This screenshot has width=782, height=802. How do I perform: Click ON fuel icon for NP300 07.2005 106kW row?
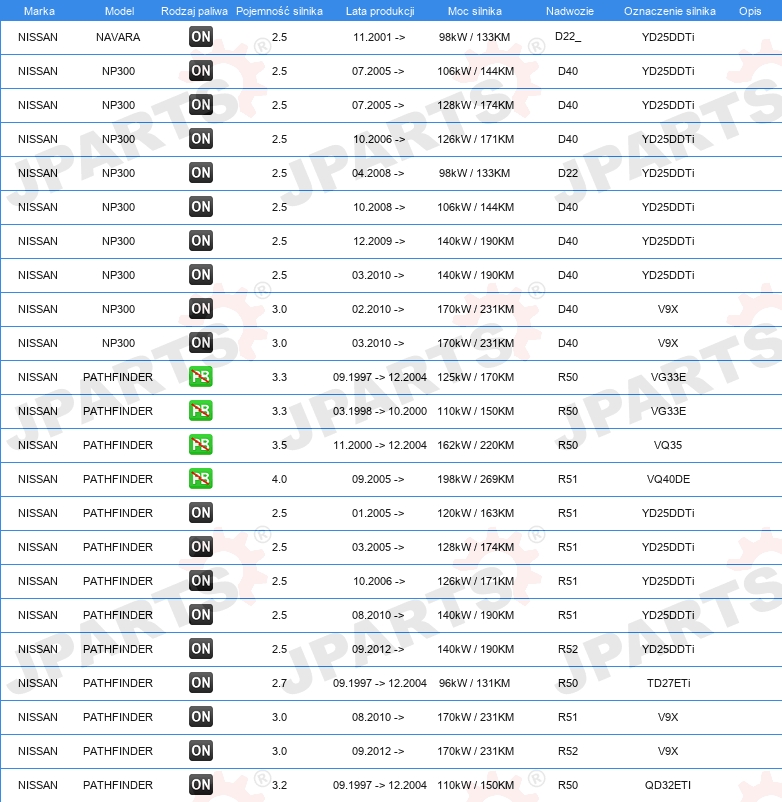(200, 71)
